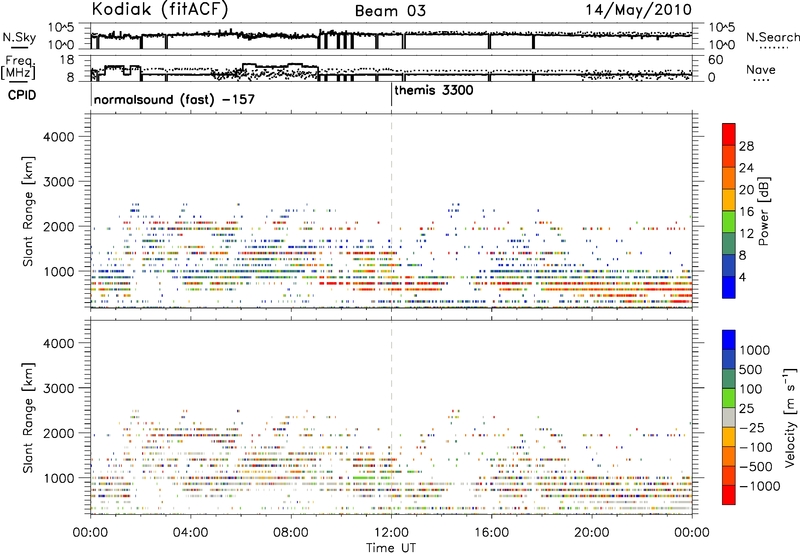Click the left '10^5' noise axis tick

click(x=61, y=27)
